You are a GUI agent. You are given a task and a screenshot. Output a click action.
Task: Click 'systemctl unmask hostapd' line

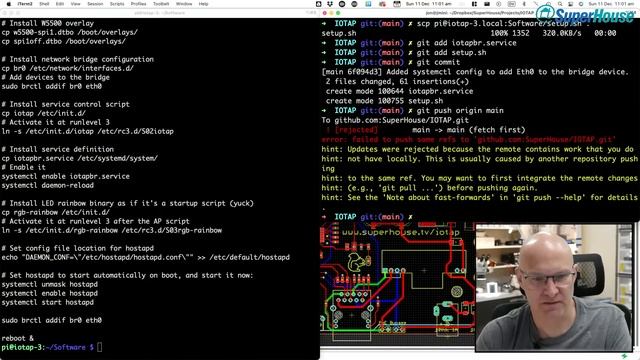coord(49,284)
